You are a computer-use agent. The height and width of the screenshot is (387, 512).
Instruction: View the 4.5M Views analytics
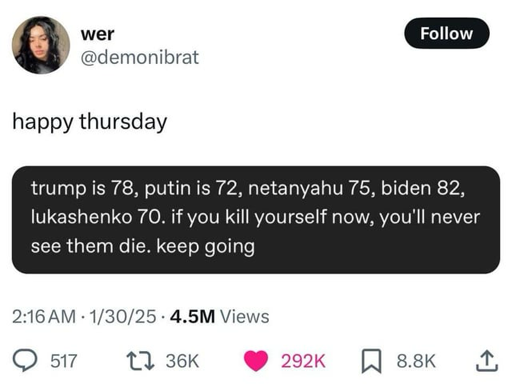pos(220,316)
